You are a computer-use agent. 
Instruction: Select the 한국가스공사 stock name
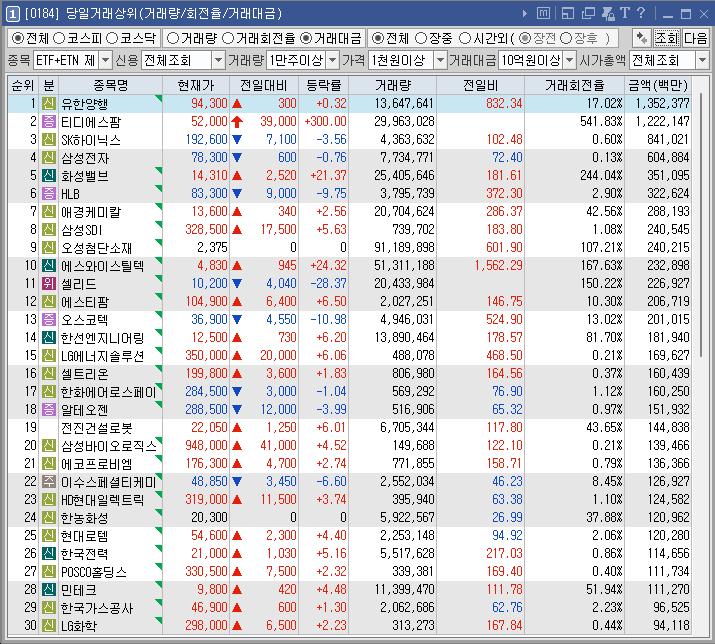coord(97,608)
